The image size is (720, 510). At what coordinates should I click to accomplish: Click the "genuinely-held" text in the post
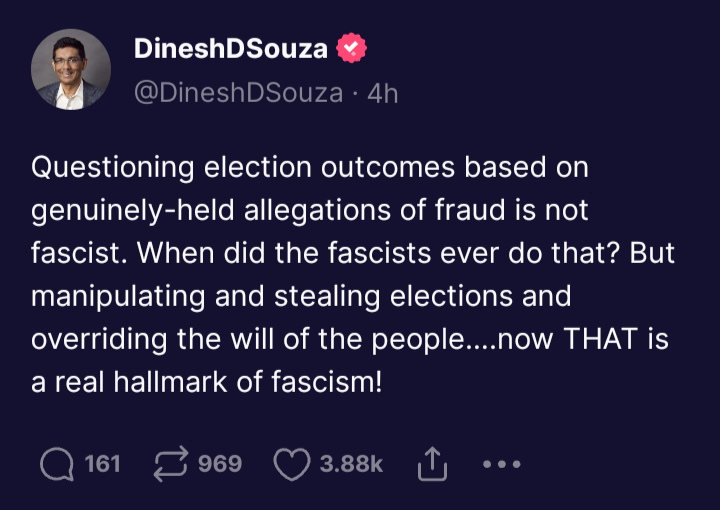(133, 210)
